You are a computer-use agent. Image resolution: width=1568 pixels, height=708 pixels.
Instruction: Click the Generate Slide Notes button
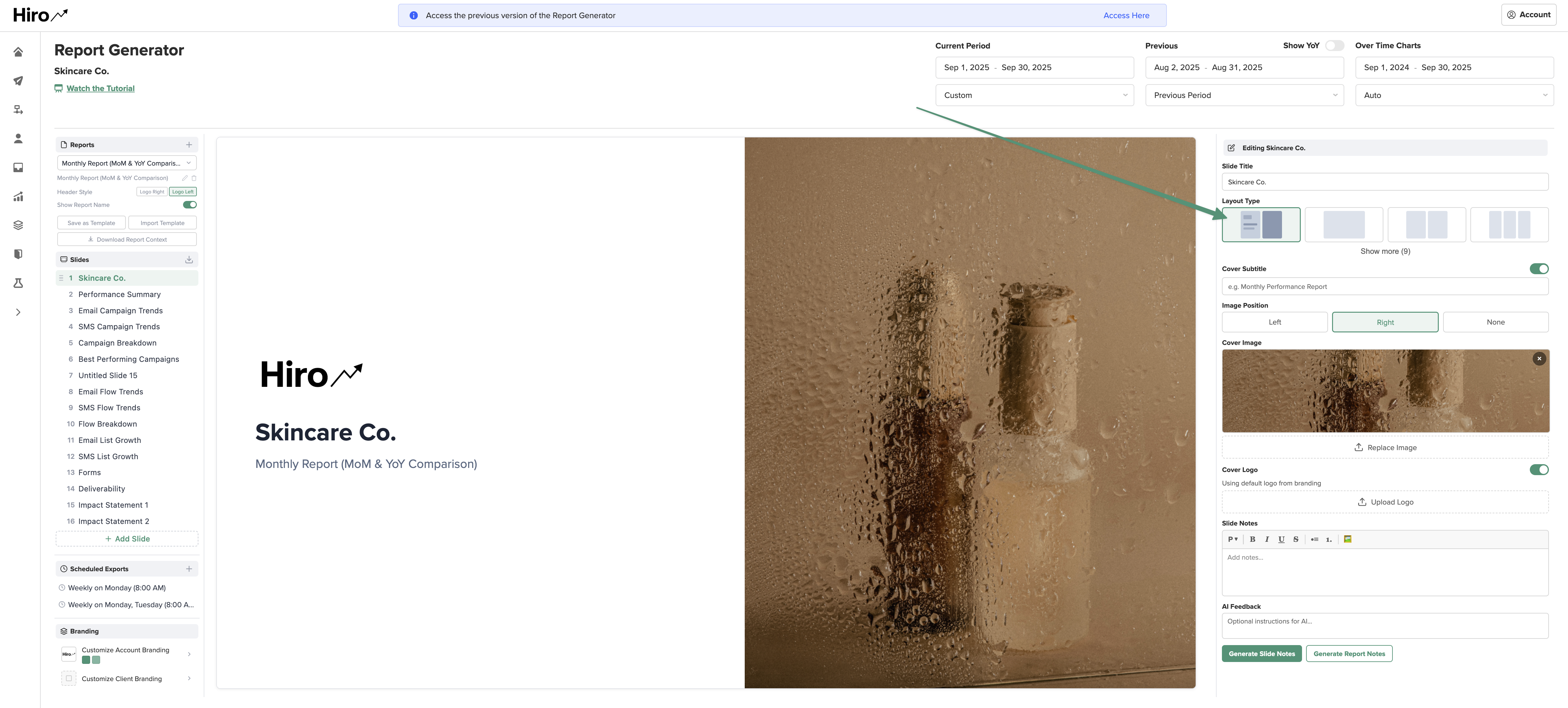[x=1261, y=654]
